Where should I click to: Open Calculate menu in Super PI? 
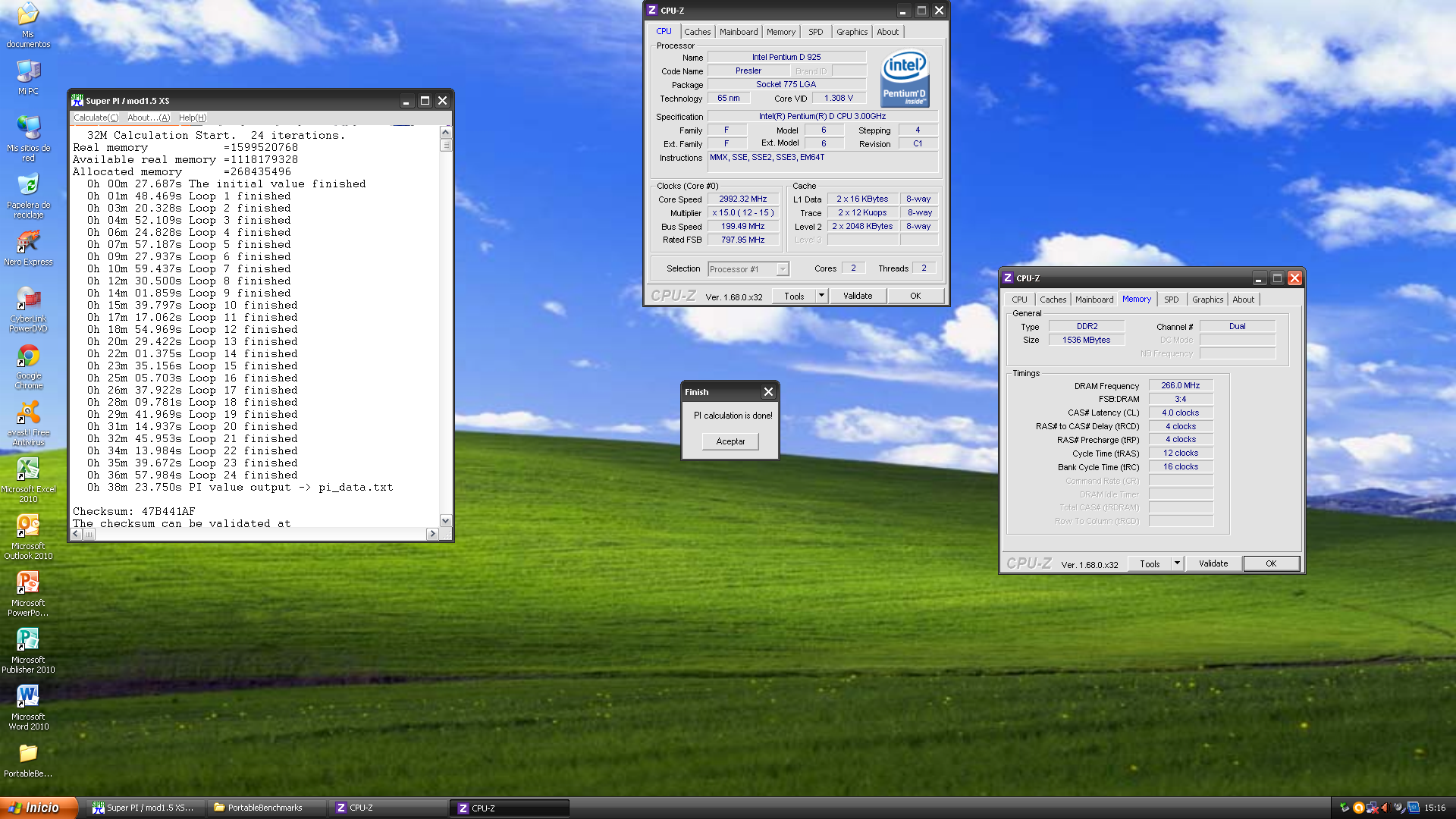[96, 118]
